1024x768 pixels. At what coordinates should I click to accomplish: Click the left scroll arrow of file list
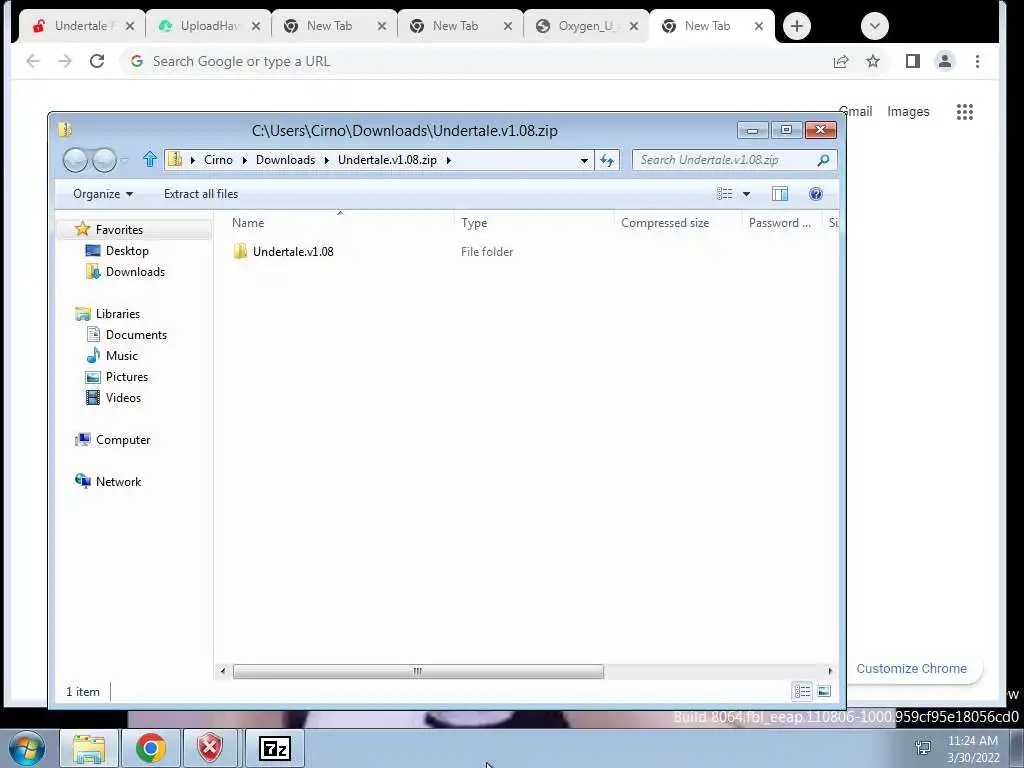point(223,671)
